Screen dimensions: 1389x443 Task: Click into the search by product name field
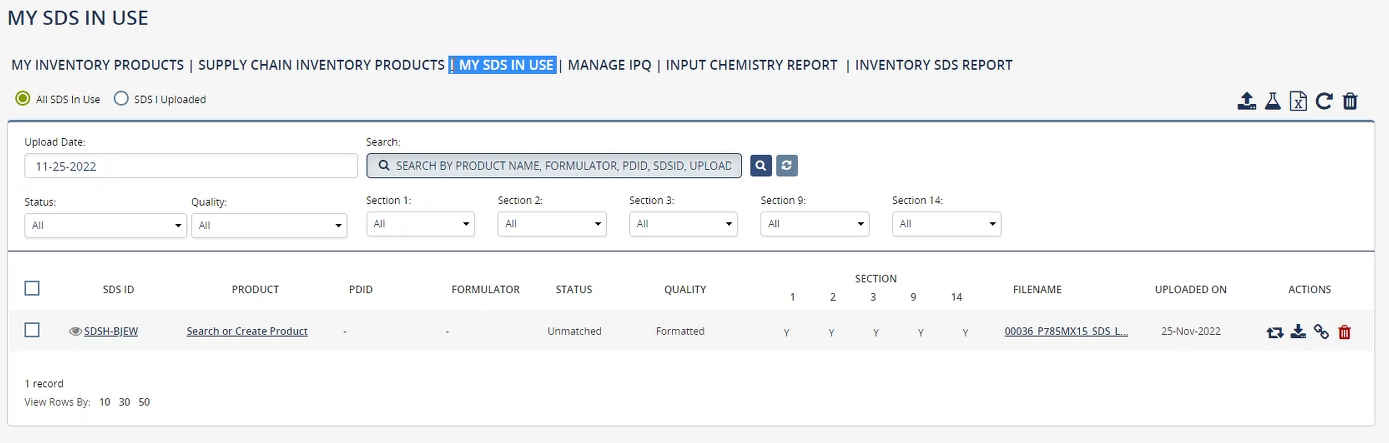click(554, 165)
